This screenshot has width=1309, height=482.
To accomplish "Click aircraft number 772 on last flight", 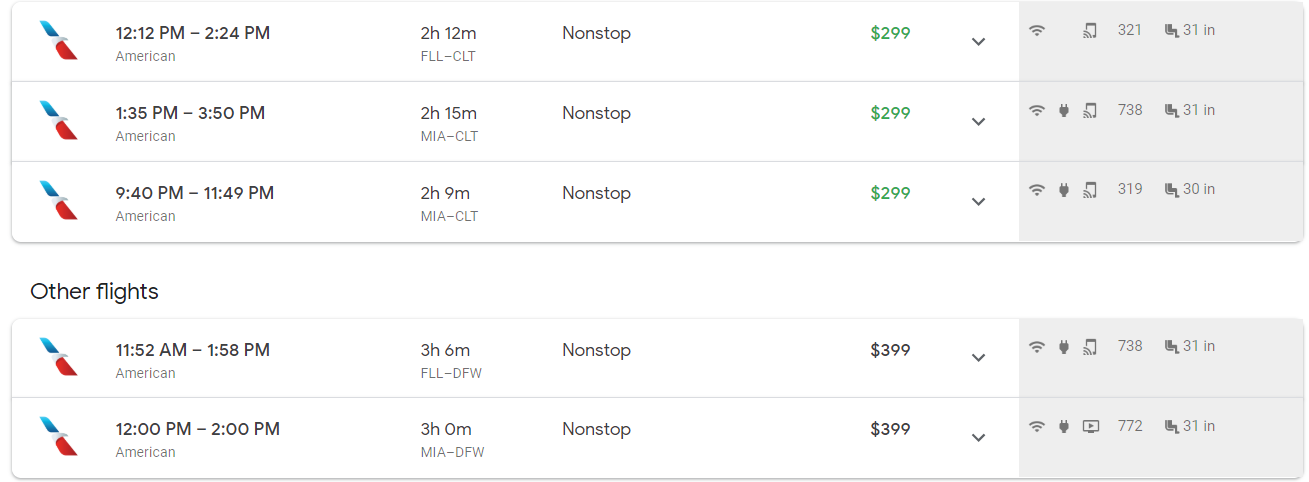I will tap(1130, 426).
